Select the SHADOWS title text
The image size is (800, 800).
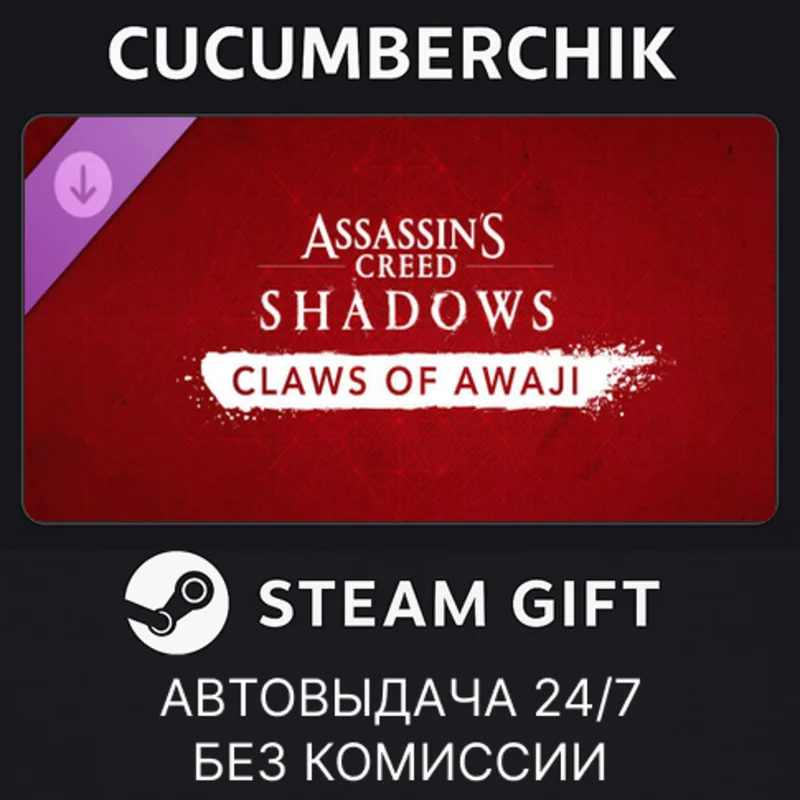pos(407,311)
